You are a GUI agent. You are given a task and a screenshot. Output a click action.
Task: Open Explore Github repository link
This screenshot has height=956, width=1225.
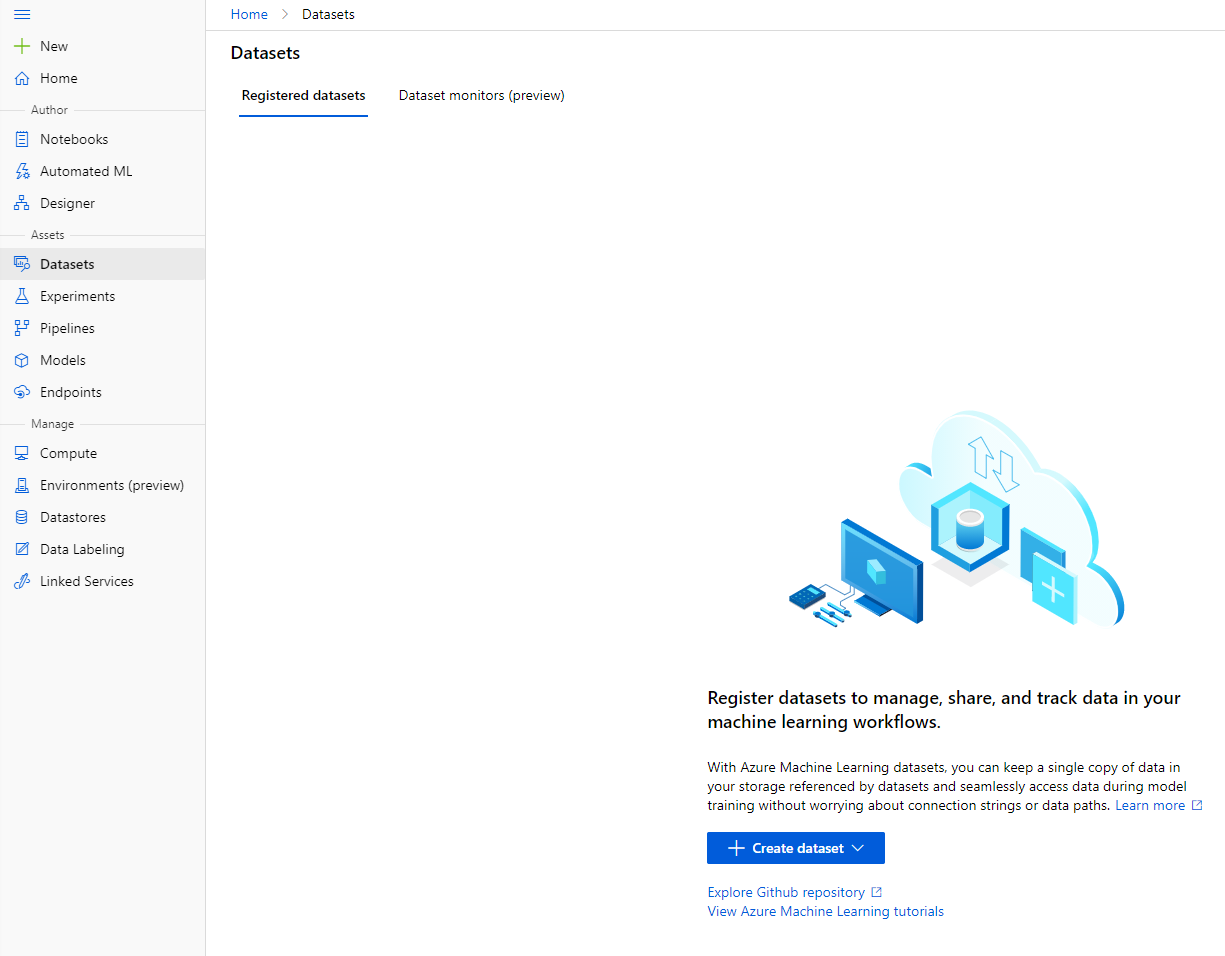click(786, 892)
